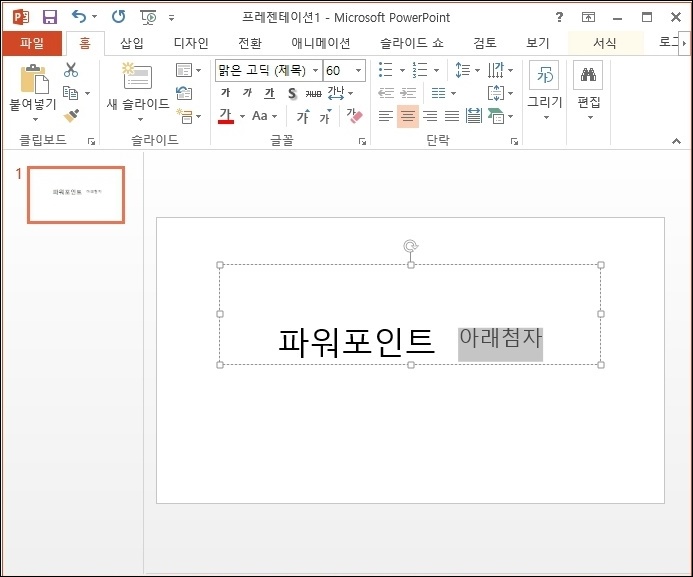Click the Redo/Repeat arrow icon
This screenshot has height=577, width=693.
[x=118, y=17]
